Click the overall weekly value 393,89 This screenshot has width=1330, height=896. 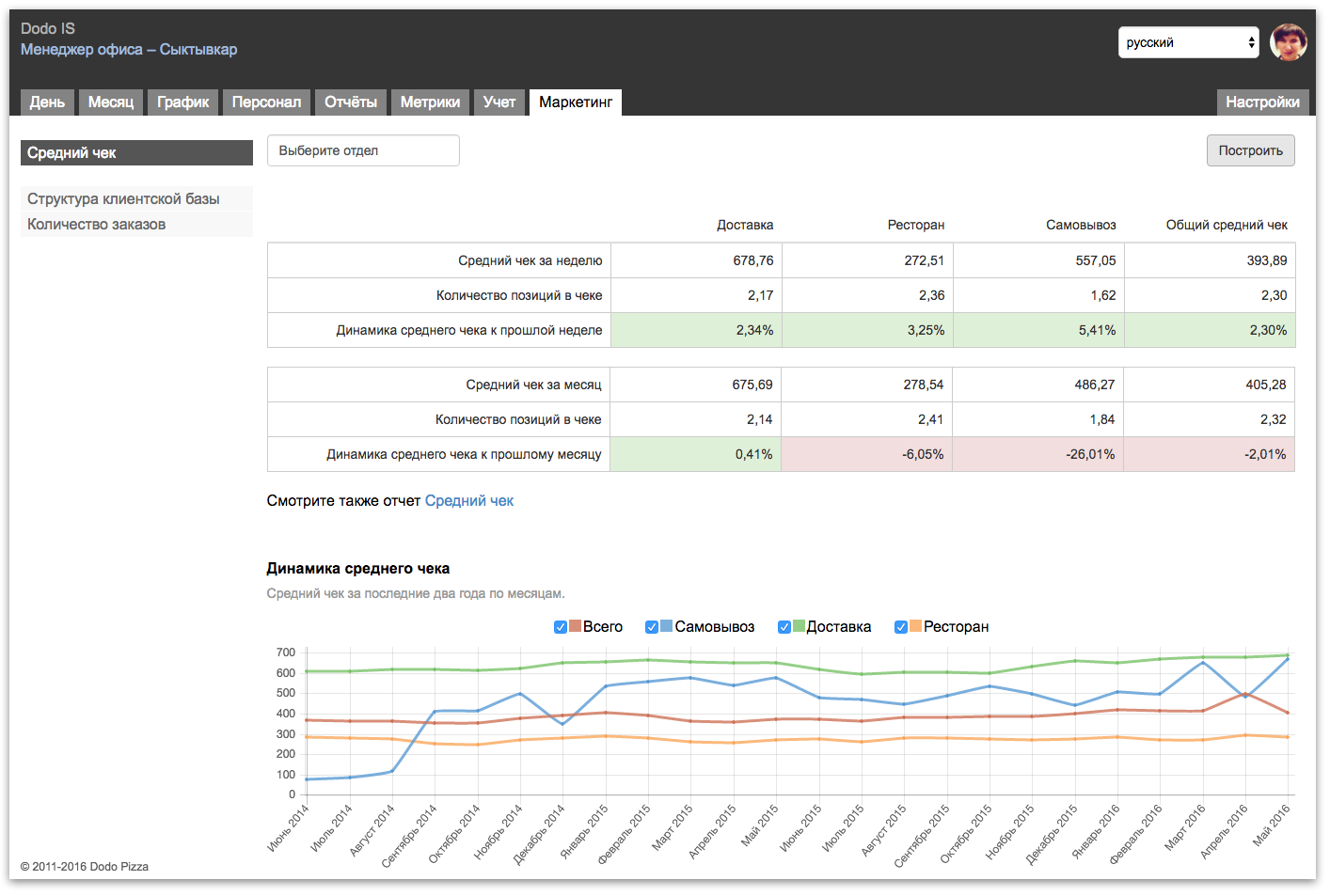click(x=1267, y=260)
